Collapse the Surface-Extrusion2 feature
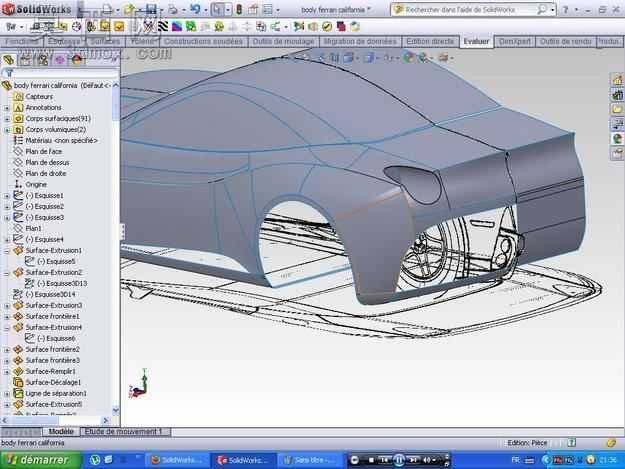Image resolution: width=625 pixels, height=469 pixels. tap(7, 273)
